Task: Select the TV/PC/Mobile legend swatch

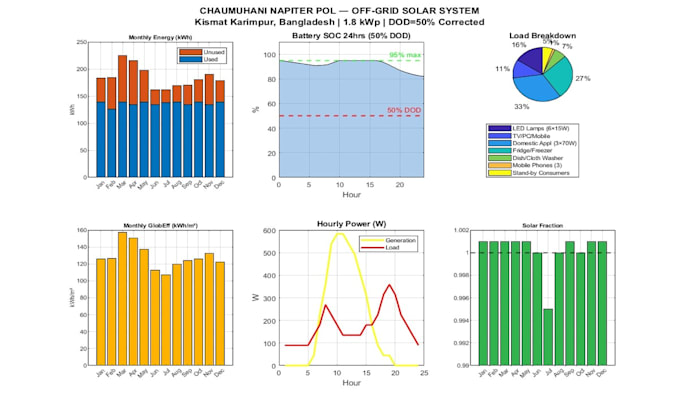Action: coord(499,136)
